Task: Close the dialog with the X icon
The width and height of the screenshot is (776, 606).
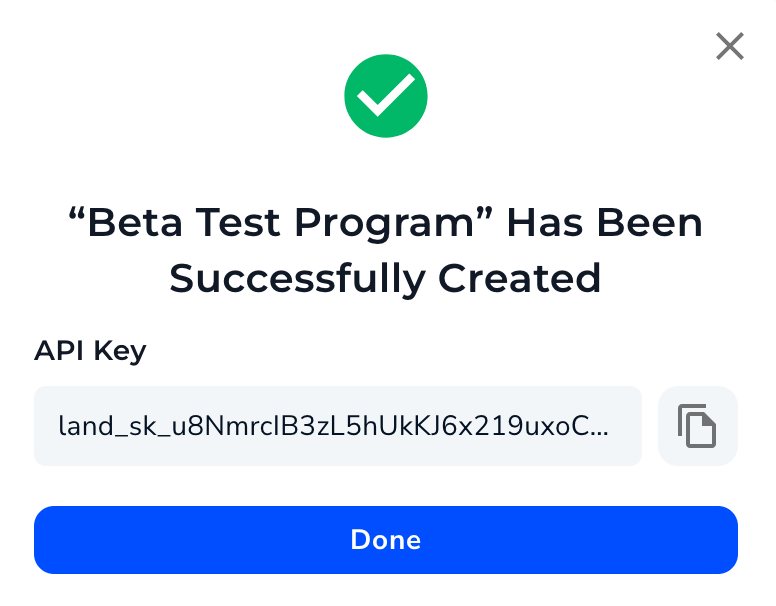Action: click(730, 46)
